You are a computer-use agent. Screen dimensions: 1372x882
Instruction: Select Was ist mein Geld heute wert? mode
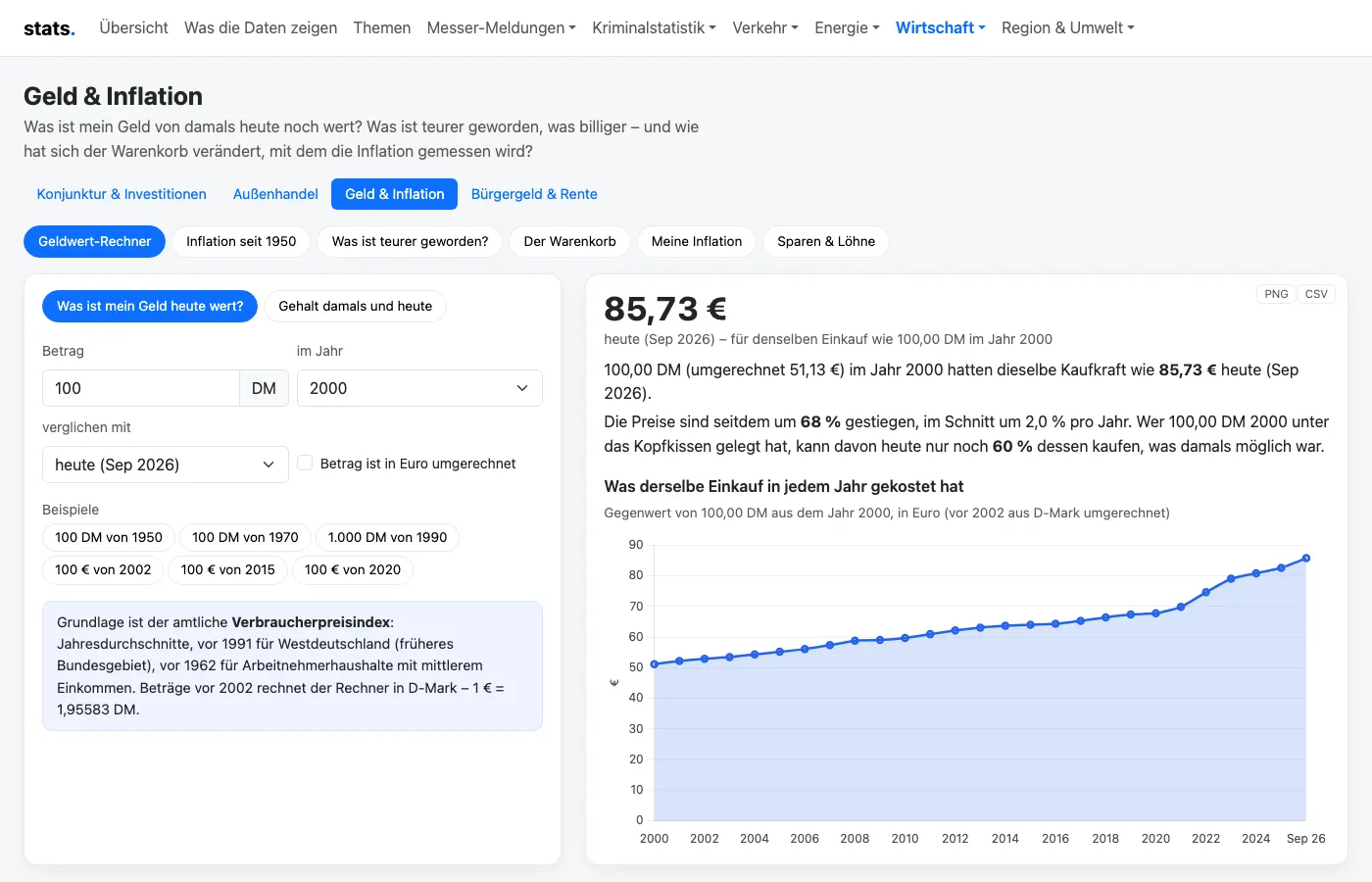(150, 306)
